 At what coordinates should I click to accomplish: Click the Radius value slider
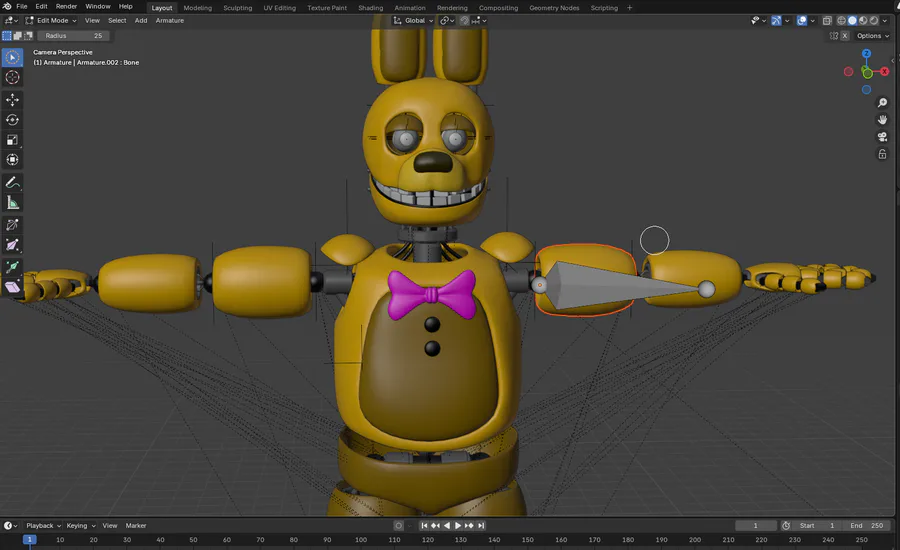tap(73, 36)
